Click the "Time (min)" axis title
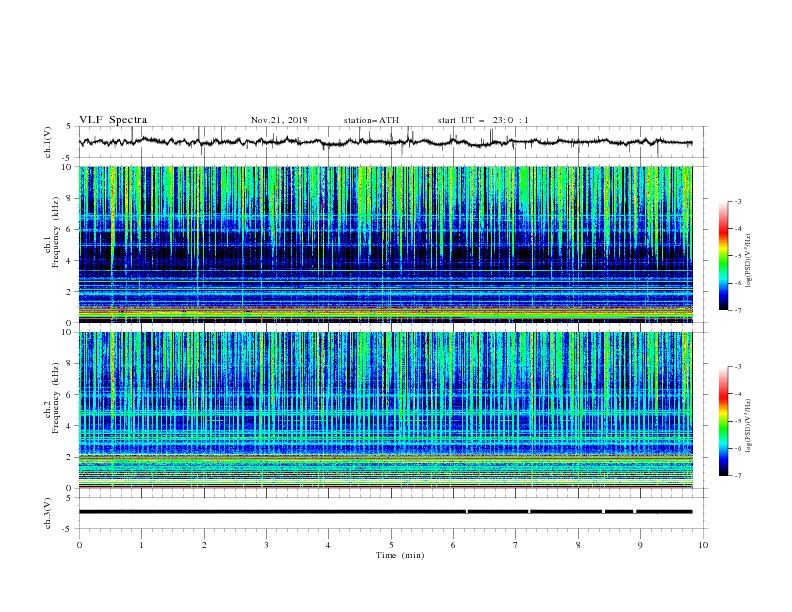 [400, 555]
